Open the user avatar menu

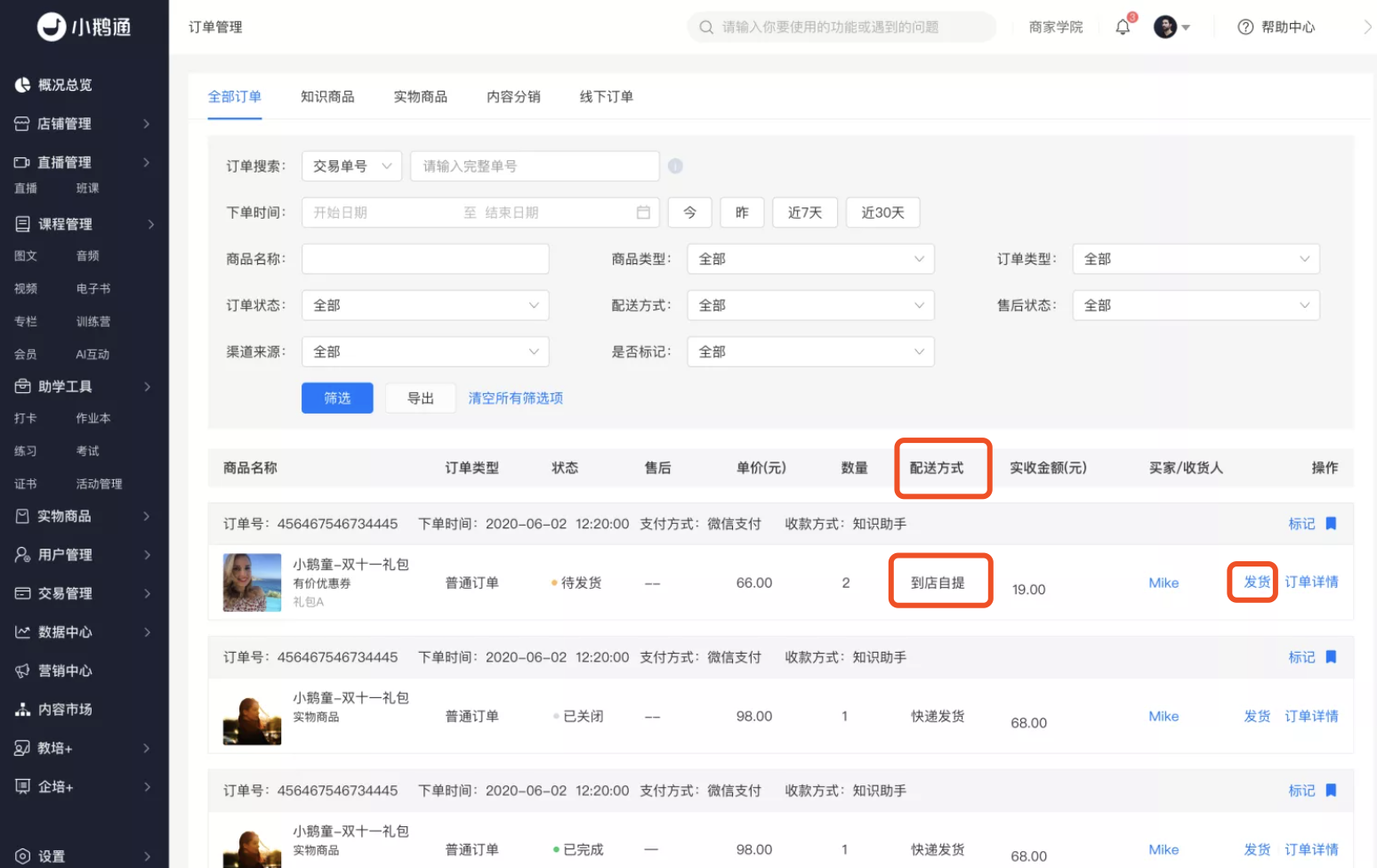[x=1172, y=27]
